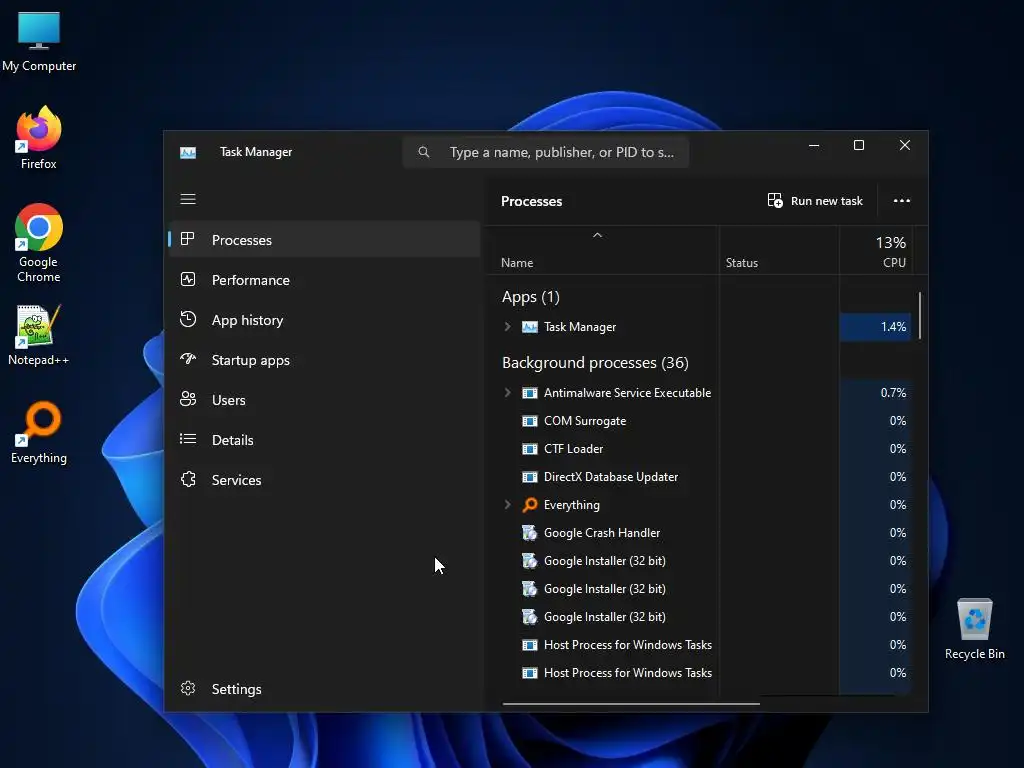Select the Notepad++ desktop shortcut
1024x768 pixels.
(39, 335)
